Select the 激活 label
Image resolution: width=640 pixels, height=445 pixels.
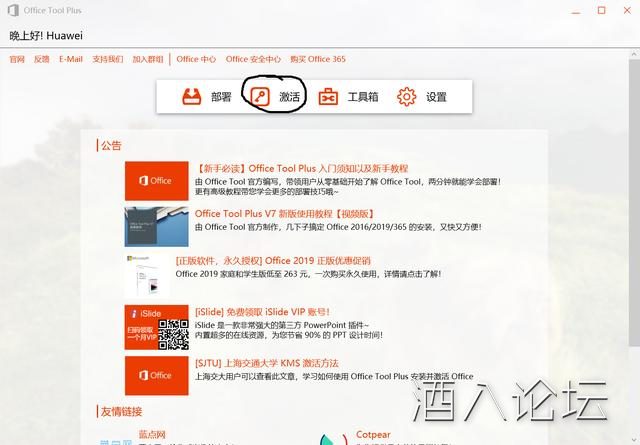click(289, 97)
